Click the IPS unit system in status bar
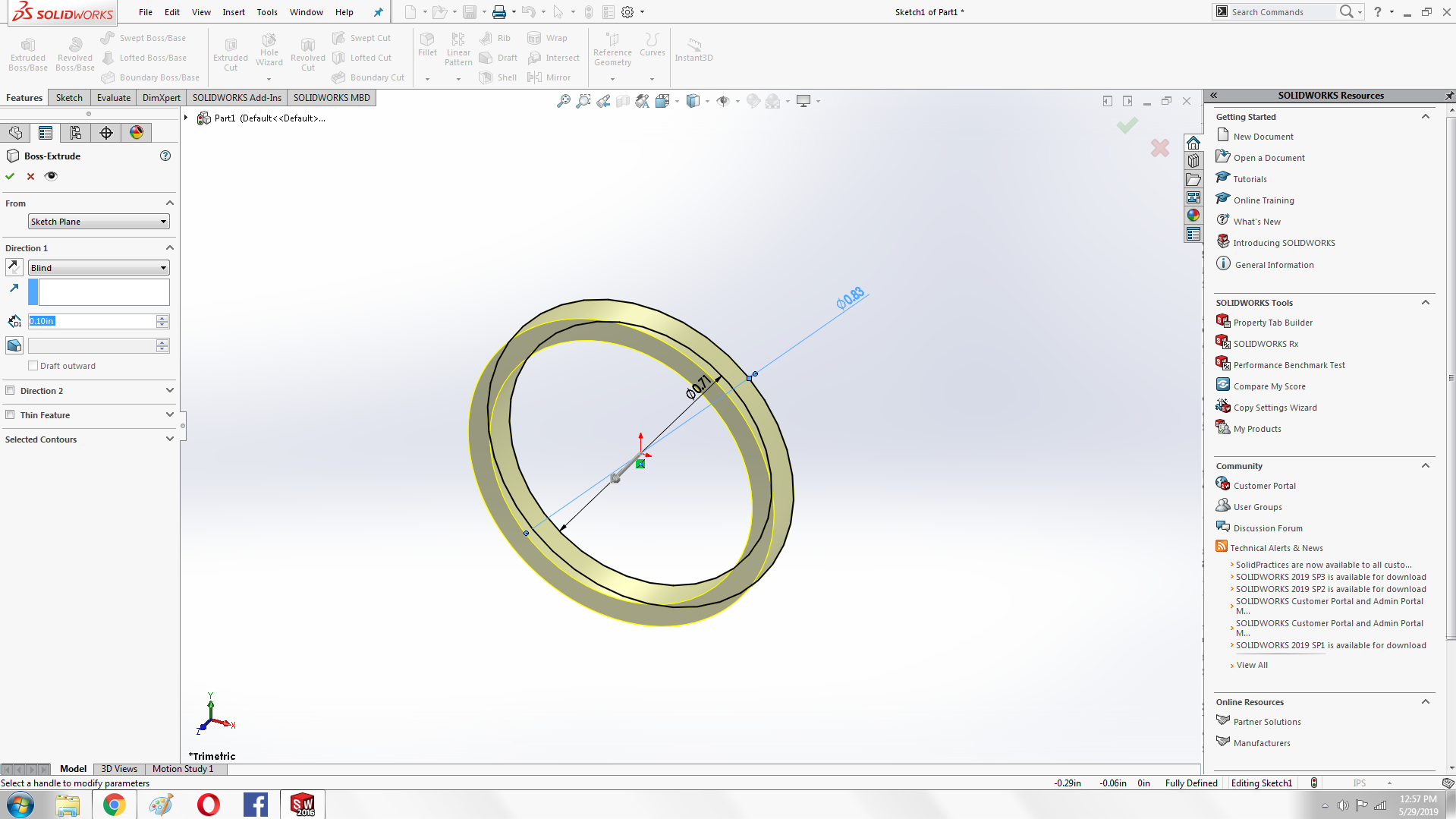The height and width of the screenshot is (819, 1456). (x=1360, y=783)
